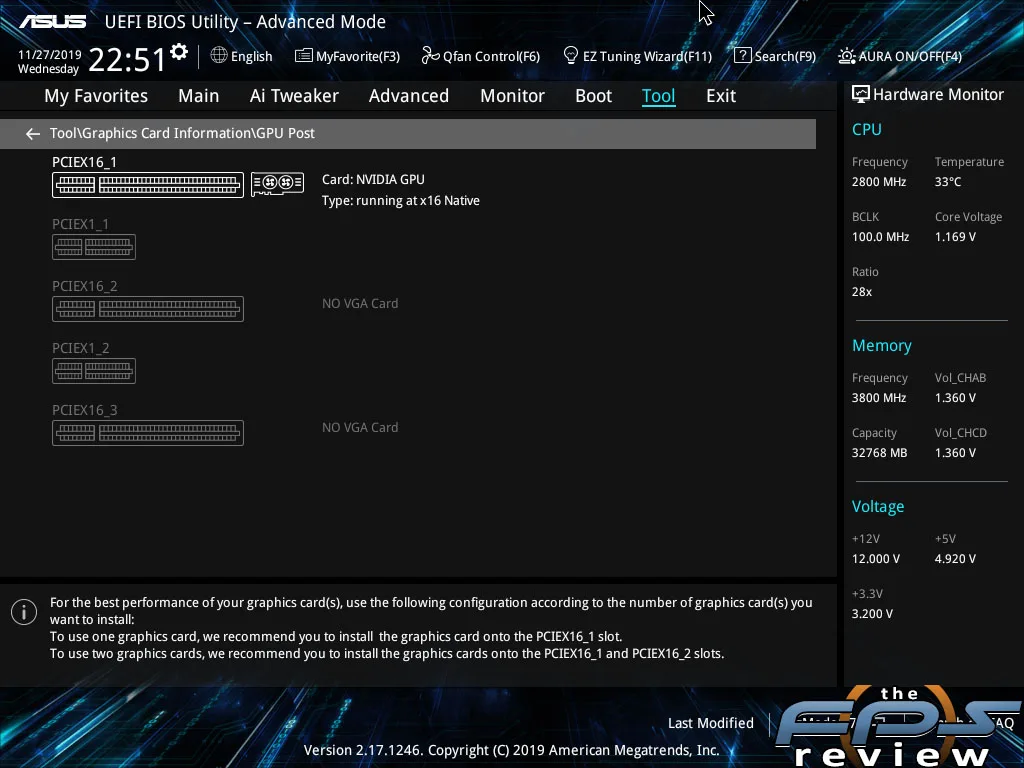The height and width of the screenshot is (768, 1024).
Task: Click the PCIEX16_3 slot label
Action: [x=85, y=410]
